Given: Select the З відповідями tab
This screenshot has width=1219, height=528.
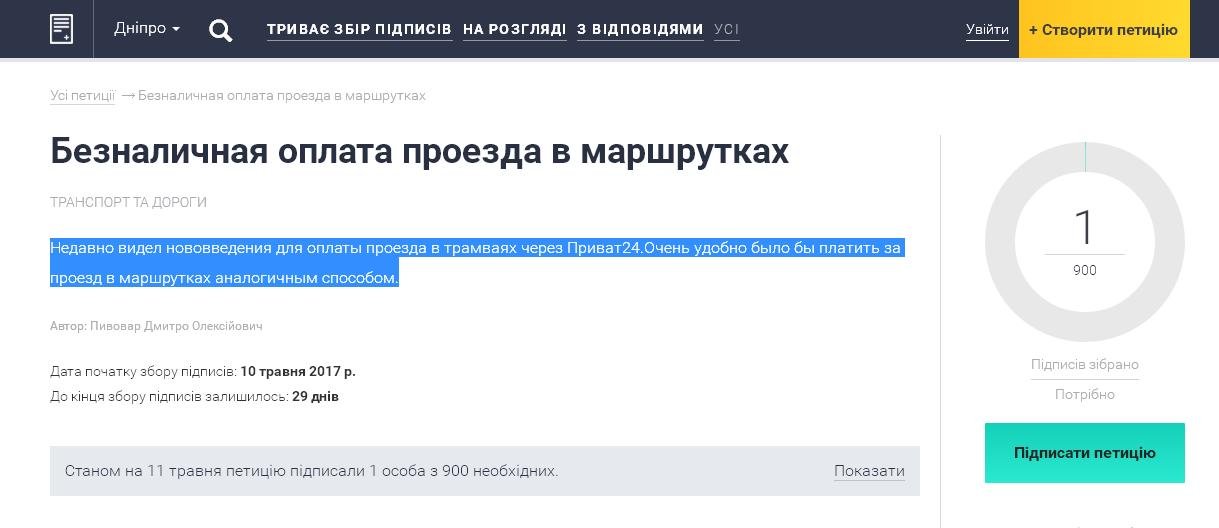Looking at the screenshot, I should (x=640, y=30).
